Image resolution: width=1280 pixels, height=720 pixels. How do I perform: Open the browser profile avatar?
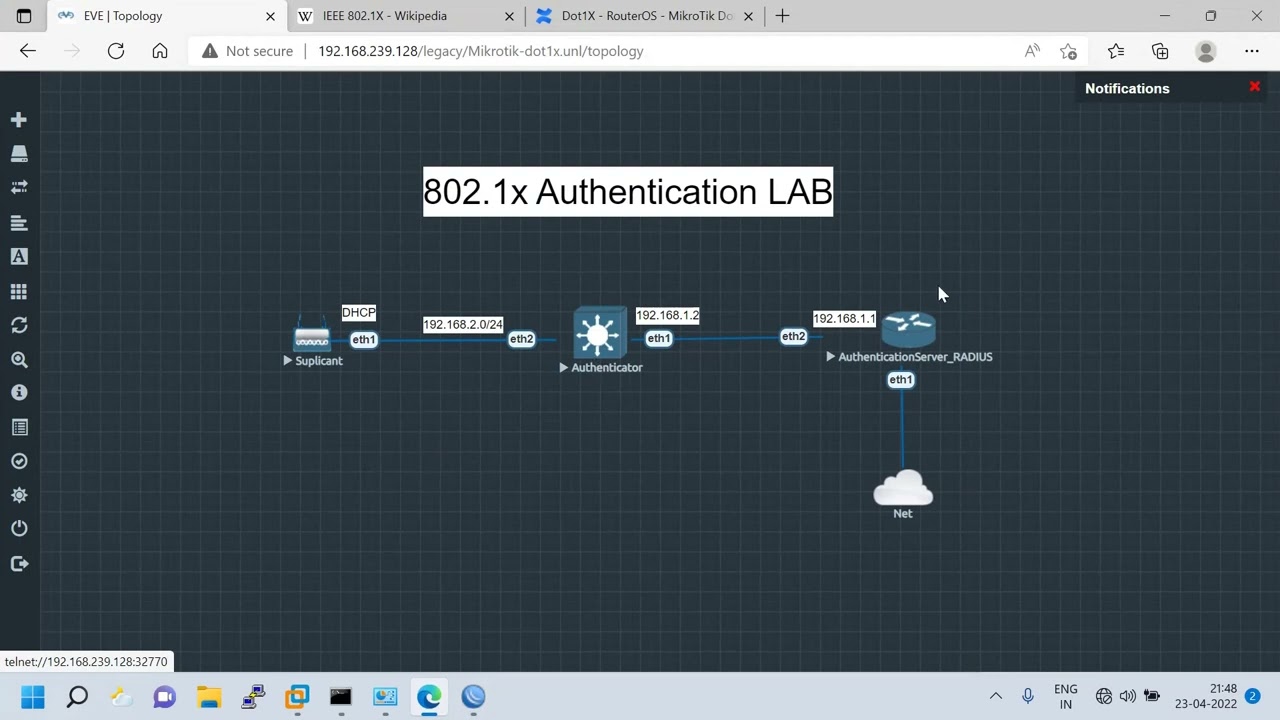(1206, 51)
